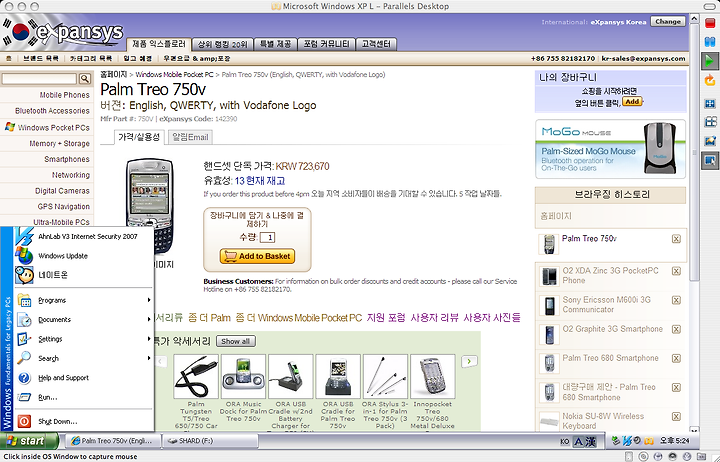Screen dimensions: 720x462
Task: Open Run... dialog from Start menu
Action: click(84, 397)
